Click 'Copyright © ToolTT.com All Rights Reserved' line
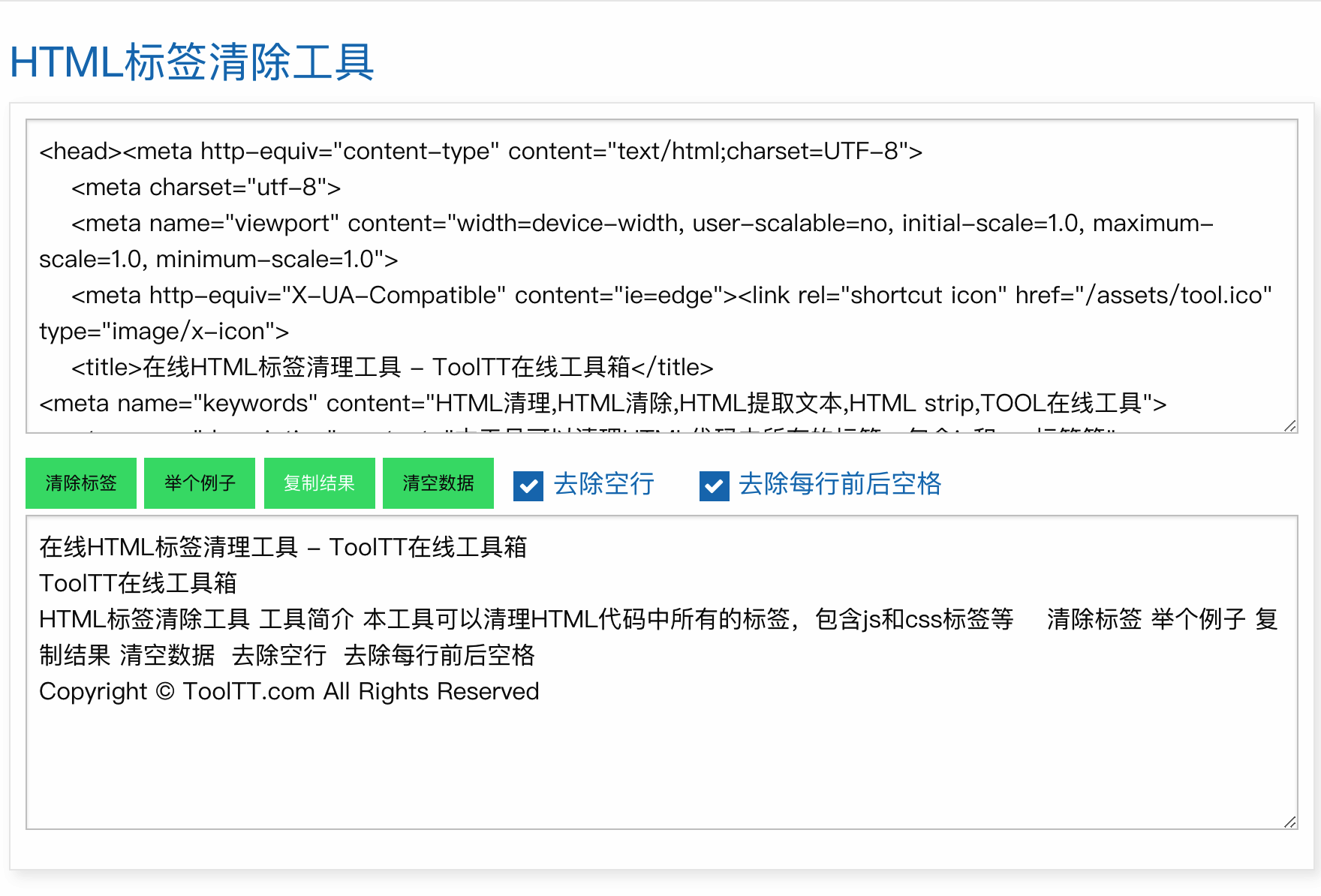The image size is (1321, 896). pyautogui.click(x=289, y=691)
